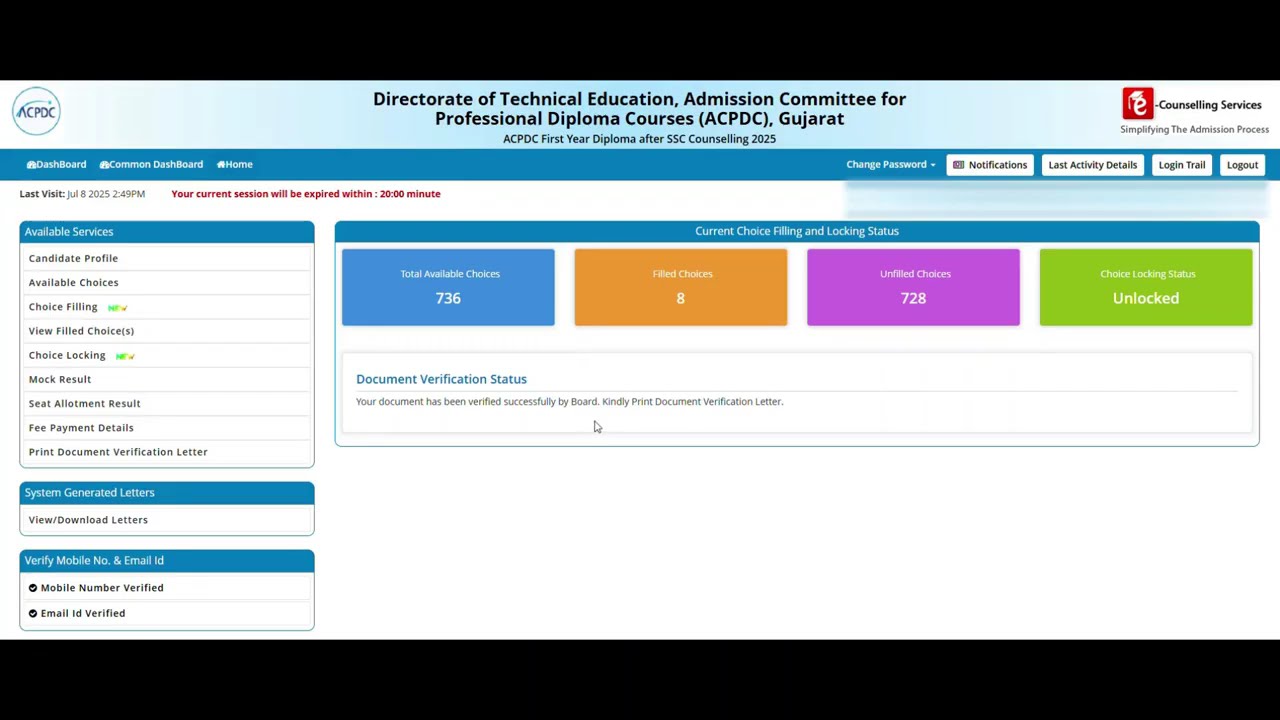Viewport: 1280px width, 720px height.
Task: Click Current Choice Filling and Locking Status header
Action: coord(797,231)
